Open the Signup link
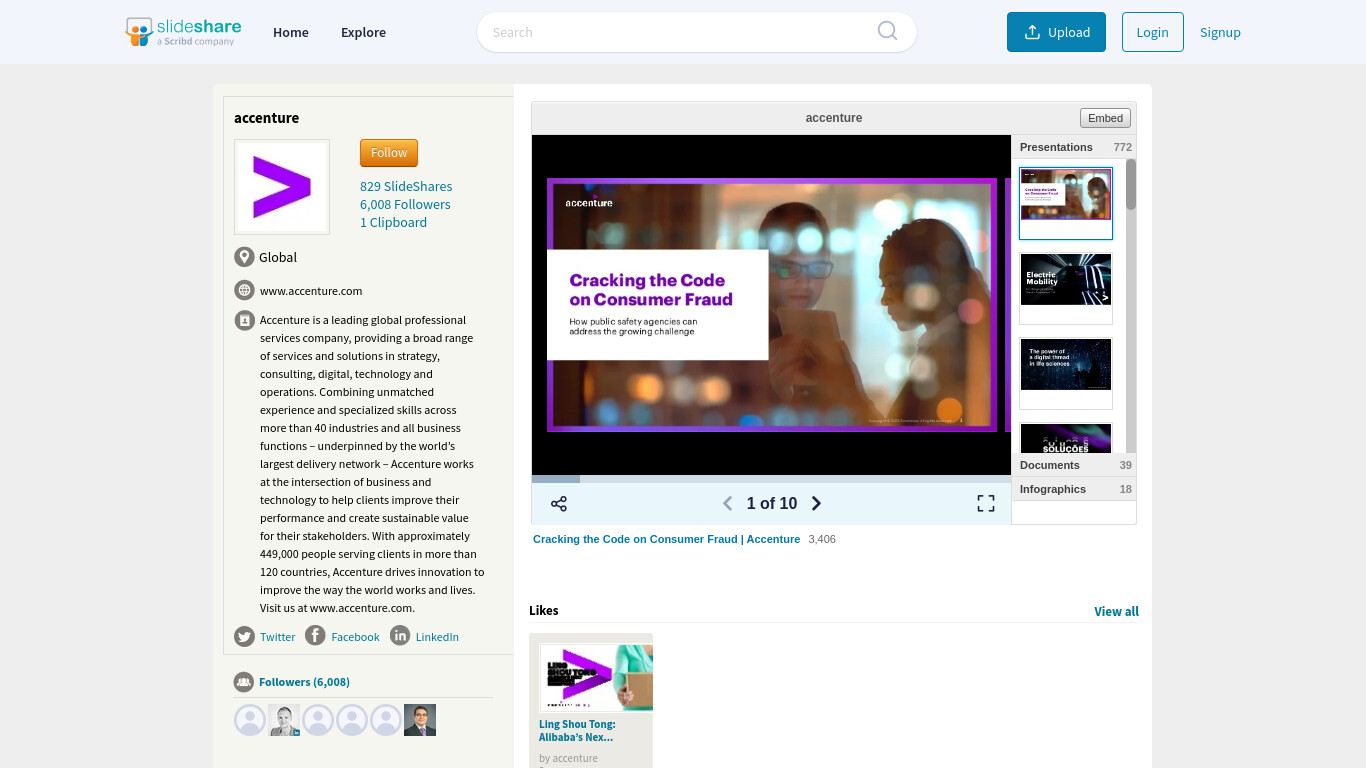The image size is (1366, 768). point(1220,32)
